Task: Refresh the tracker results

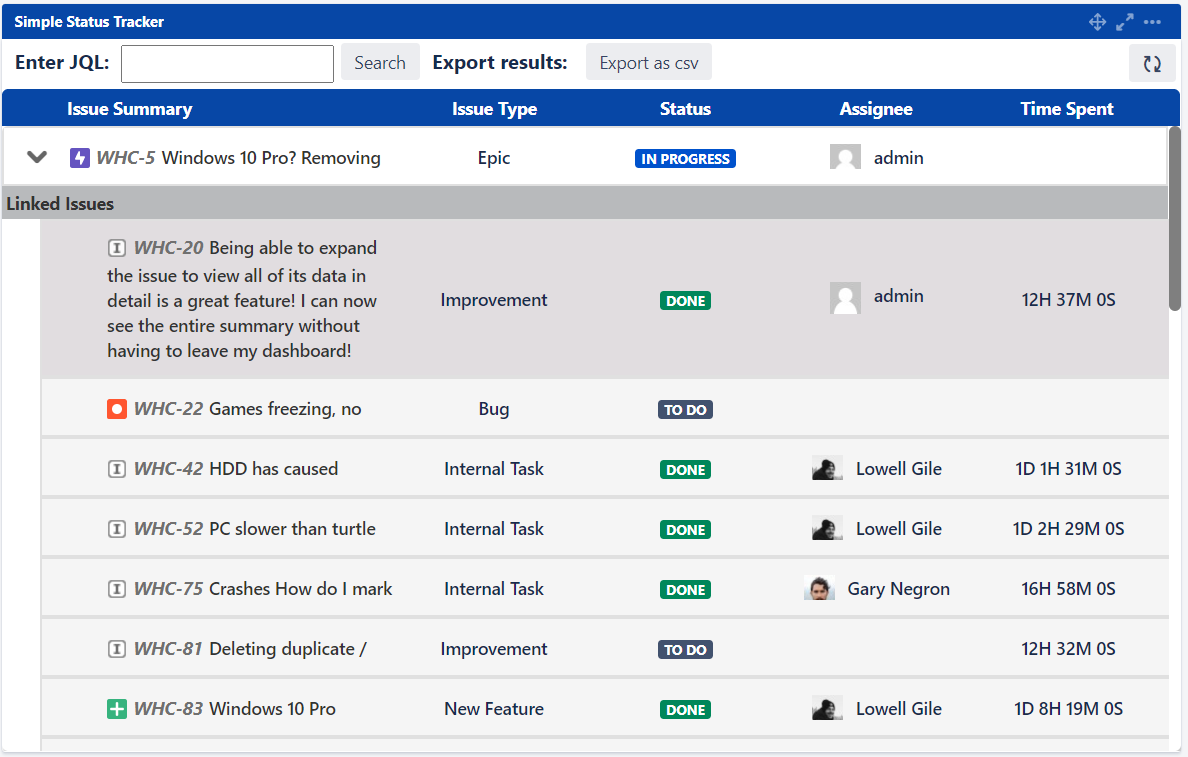Action: click(x=1152, y=64)
